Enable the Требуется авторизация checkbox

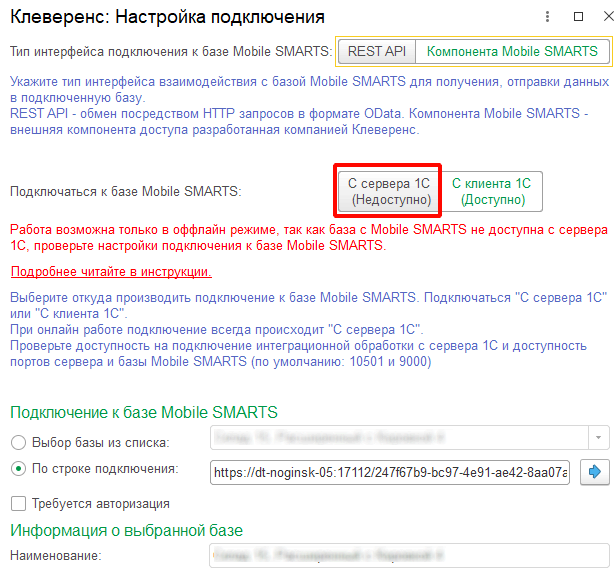pos(18,503)
